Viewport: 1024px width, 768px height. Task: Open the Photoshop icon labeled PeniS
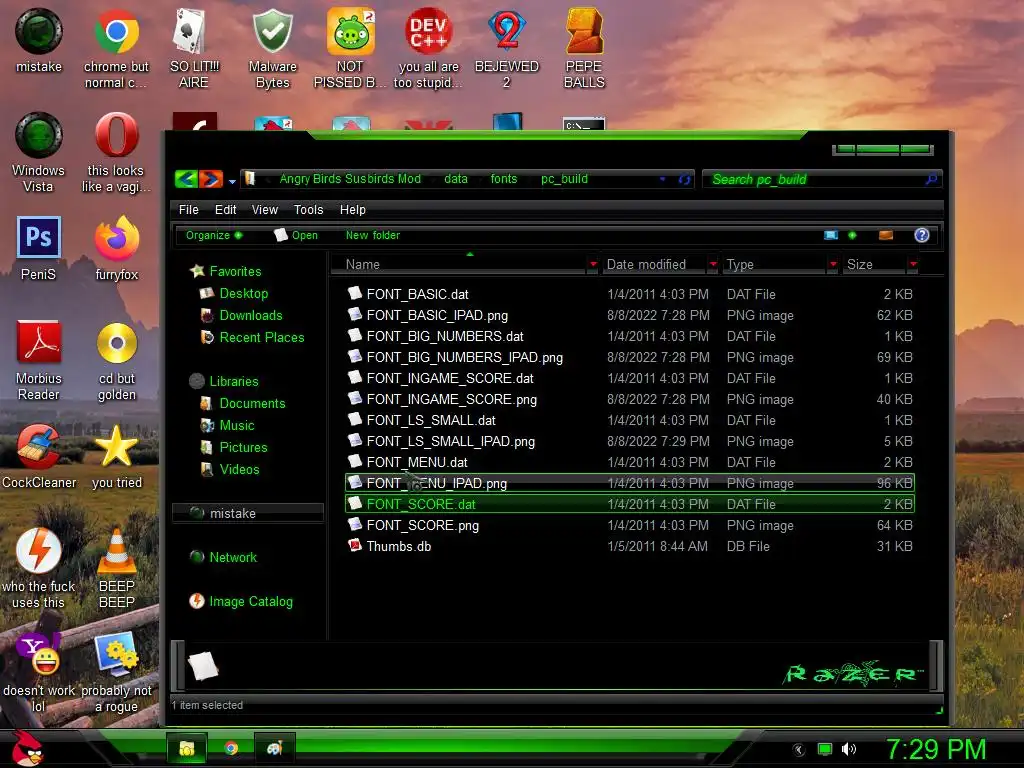coord(39,248)
